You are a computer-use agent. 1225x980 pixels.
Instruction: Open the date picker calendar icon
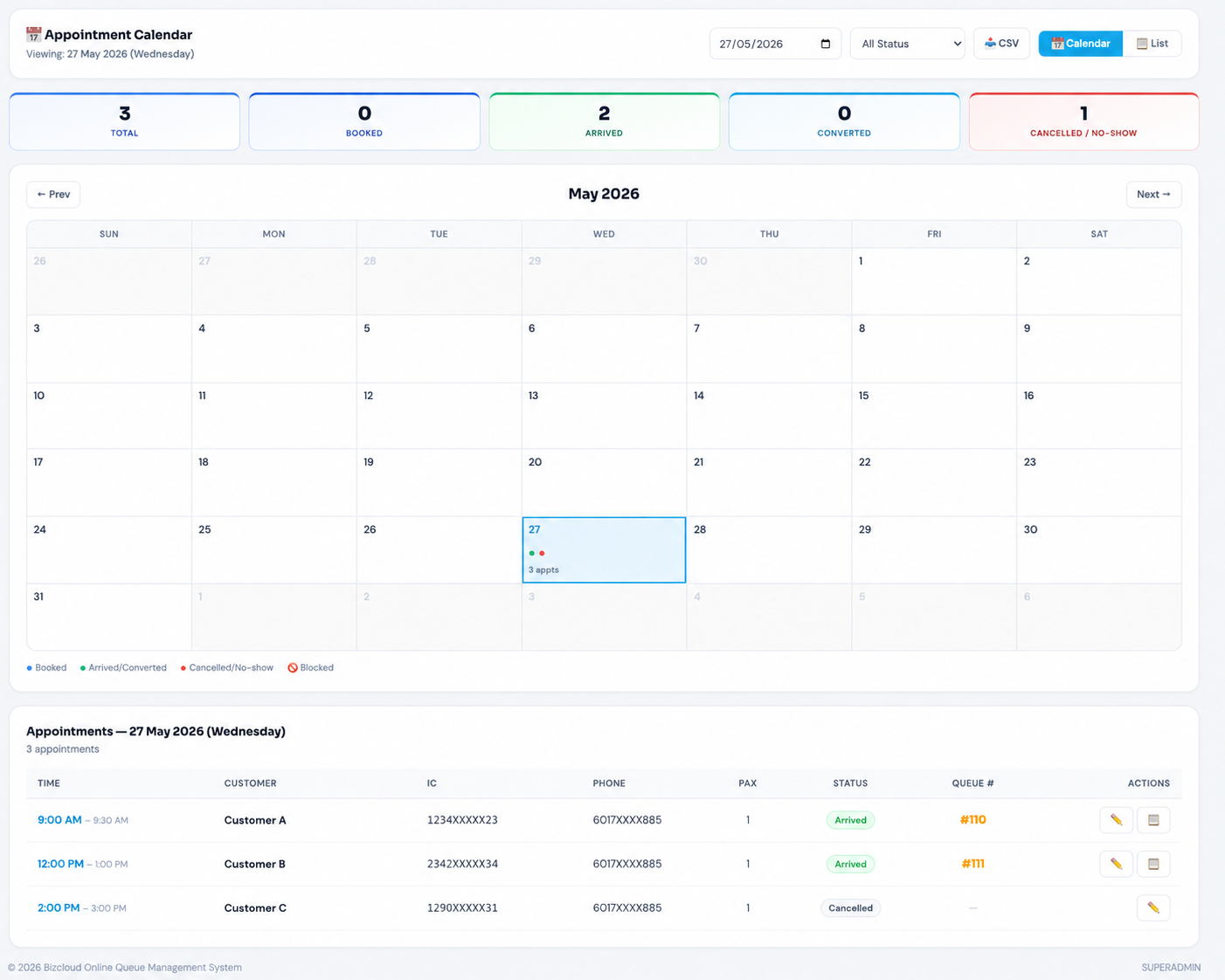(826, 44)
